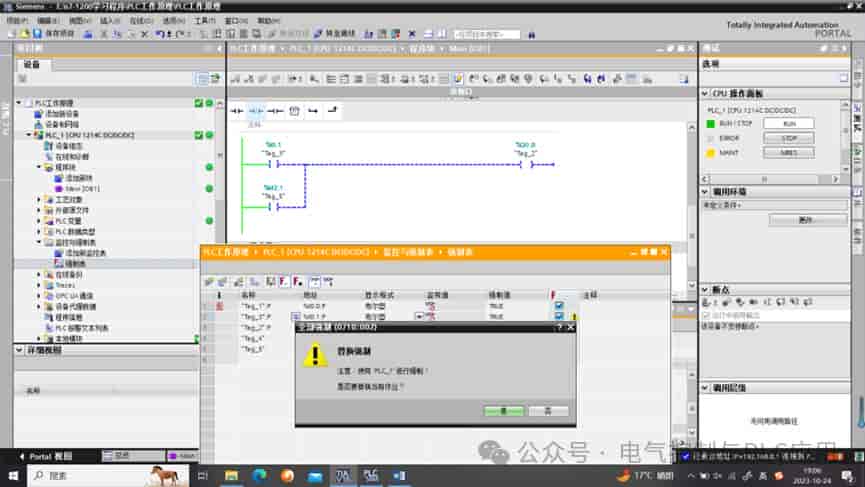Viewport: 865px width, 487px height.
Task: Click the start forcing F icon
Action: (284, 282)
